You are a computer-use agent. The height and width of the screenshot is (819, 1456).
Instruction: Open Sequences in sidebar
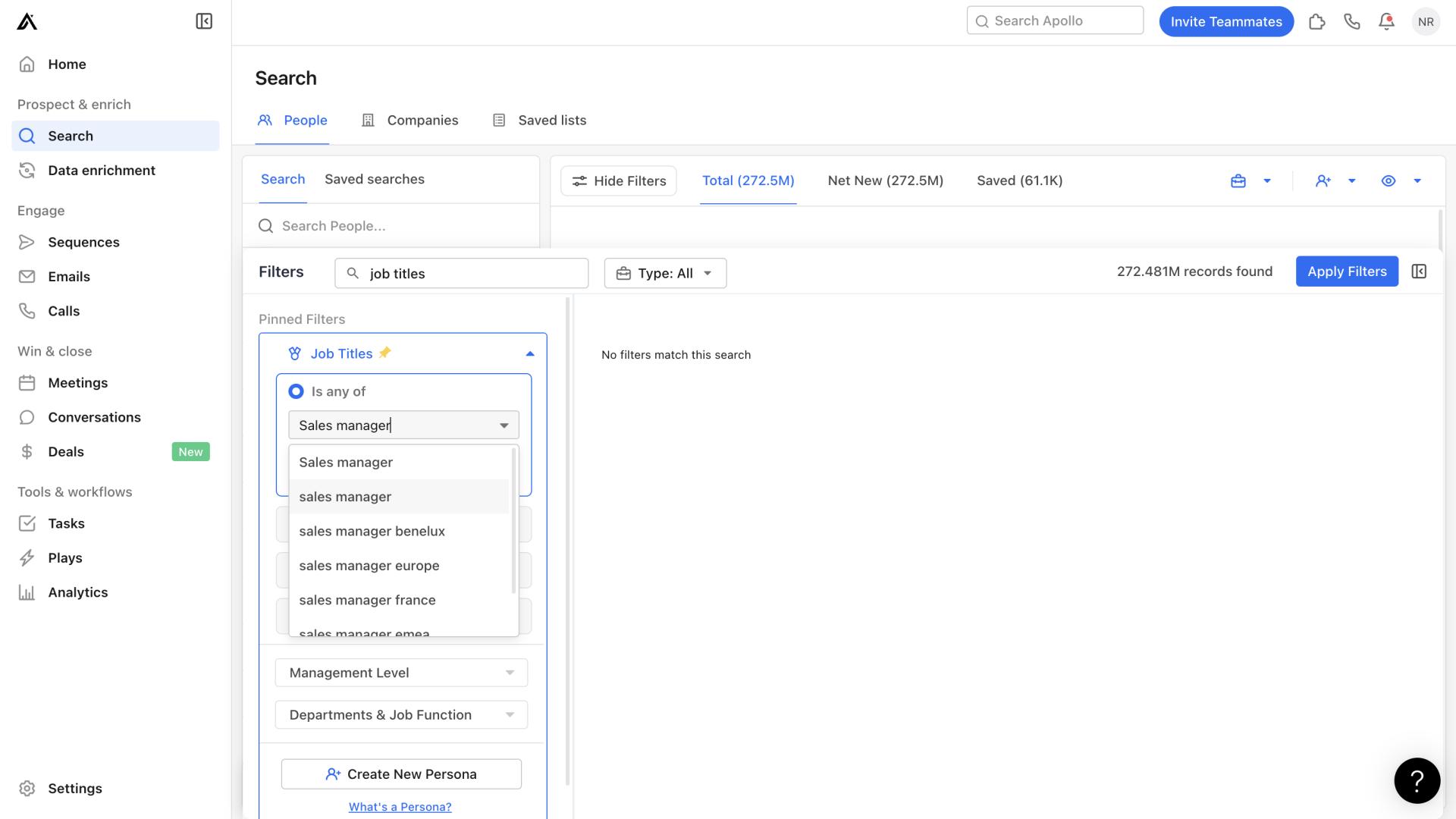coord(115,242)
